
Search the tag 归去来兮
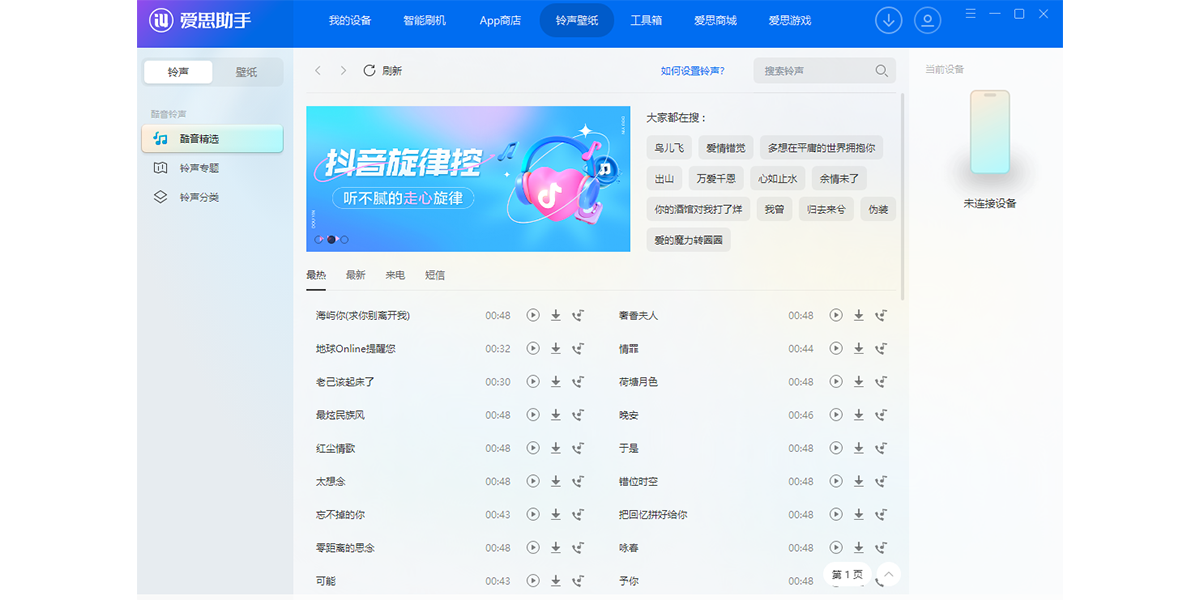[826, 210]
